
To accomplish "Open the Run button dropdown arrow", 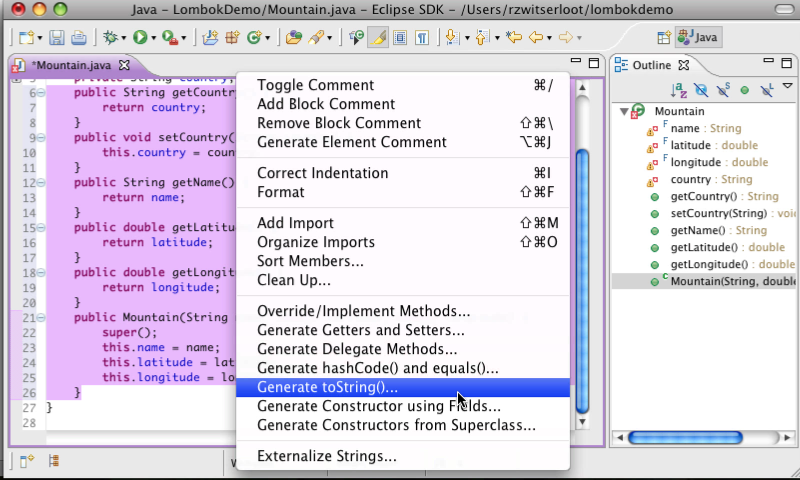I will (153, 39).
